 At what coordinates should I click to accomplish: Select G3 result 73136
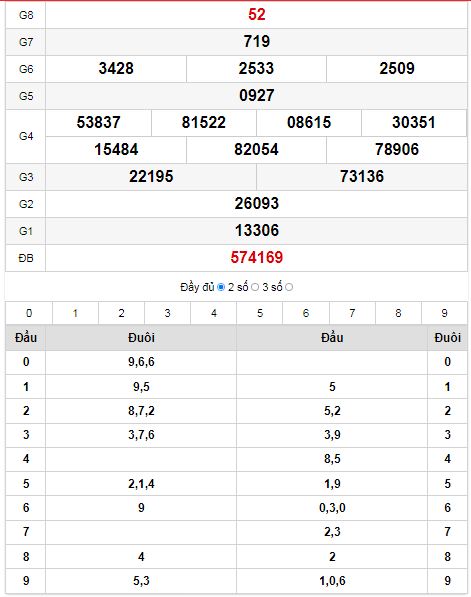362,177
